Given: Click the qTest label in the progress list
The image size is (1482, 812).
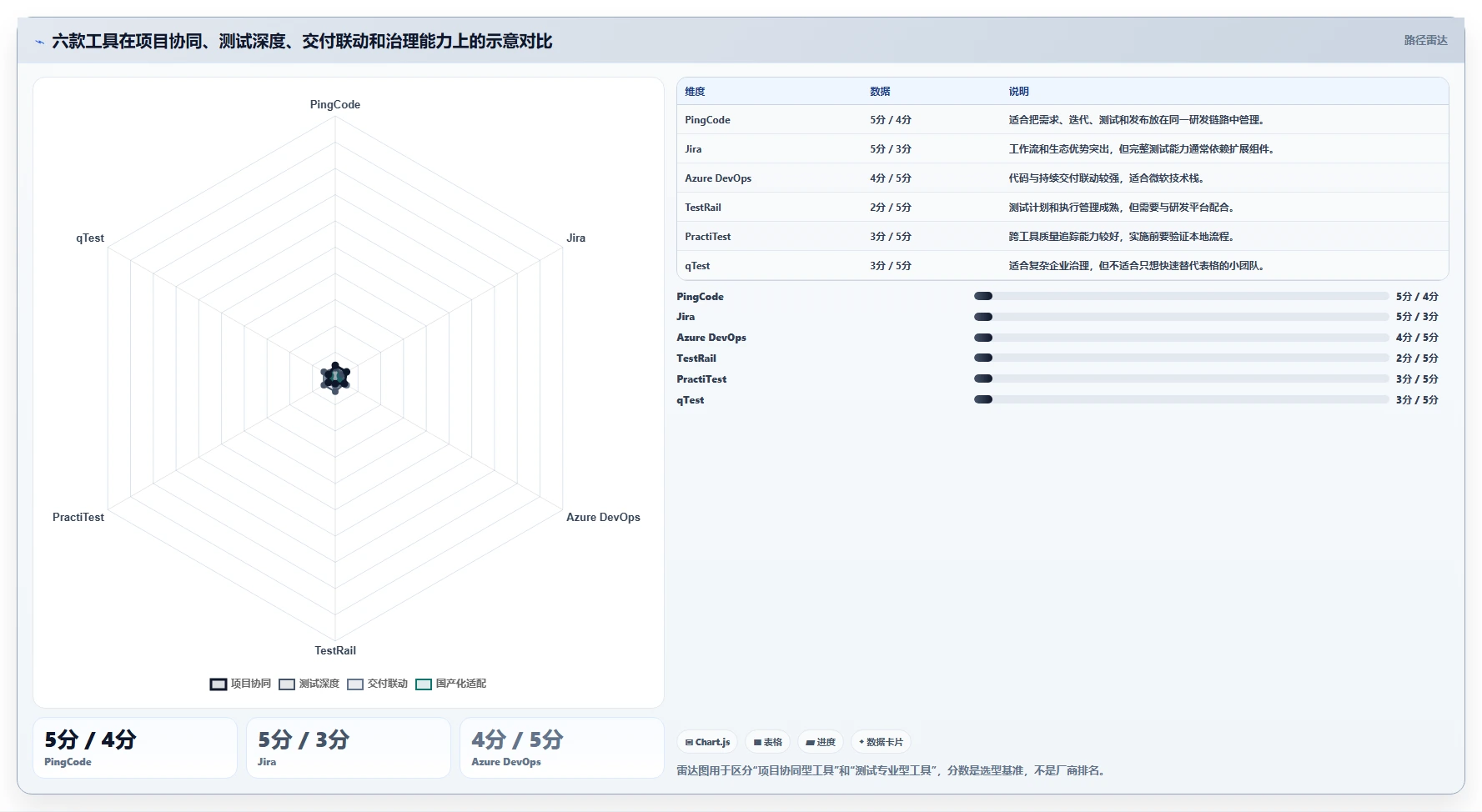Looking at the screenshot, I should tap(690, 400).
